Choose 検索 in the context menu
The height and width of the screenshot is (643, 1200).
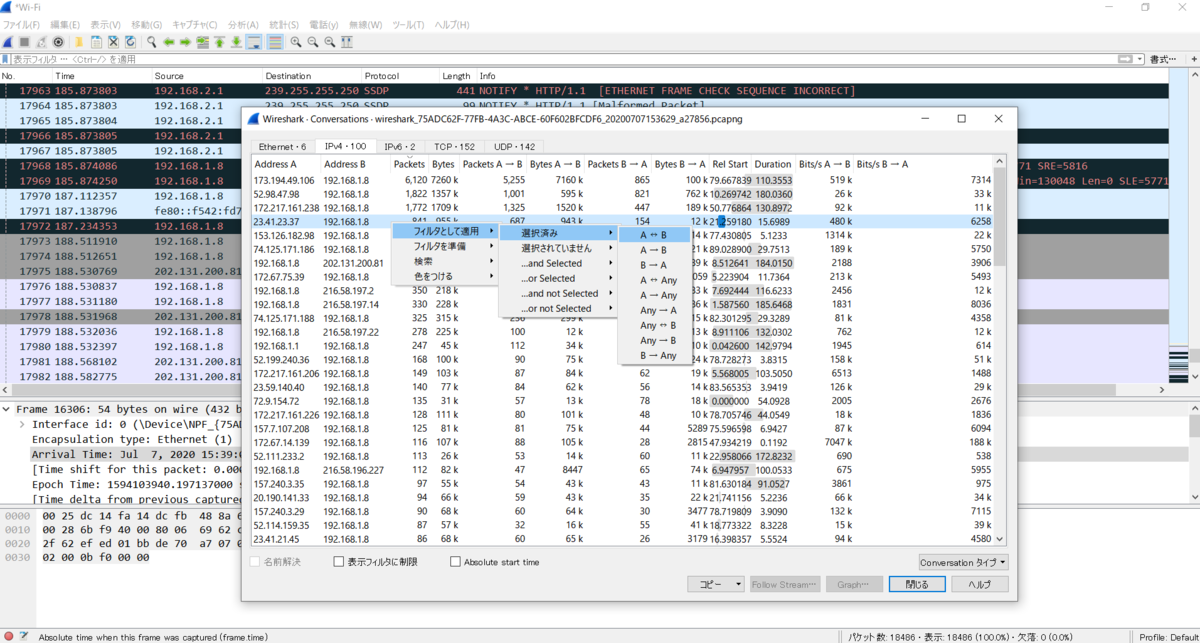(x=445, y=261)
